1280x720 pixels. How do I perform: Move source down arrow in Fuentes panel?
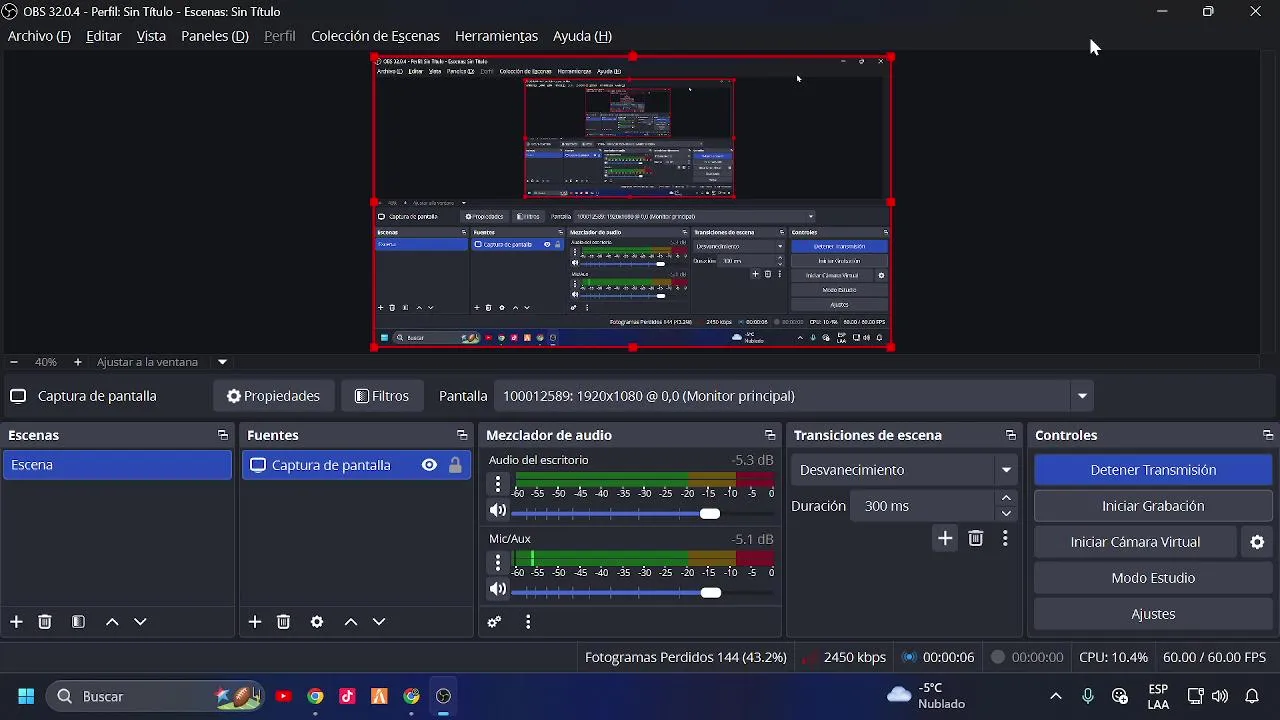(x=379, y=622)
